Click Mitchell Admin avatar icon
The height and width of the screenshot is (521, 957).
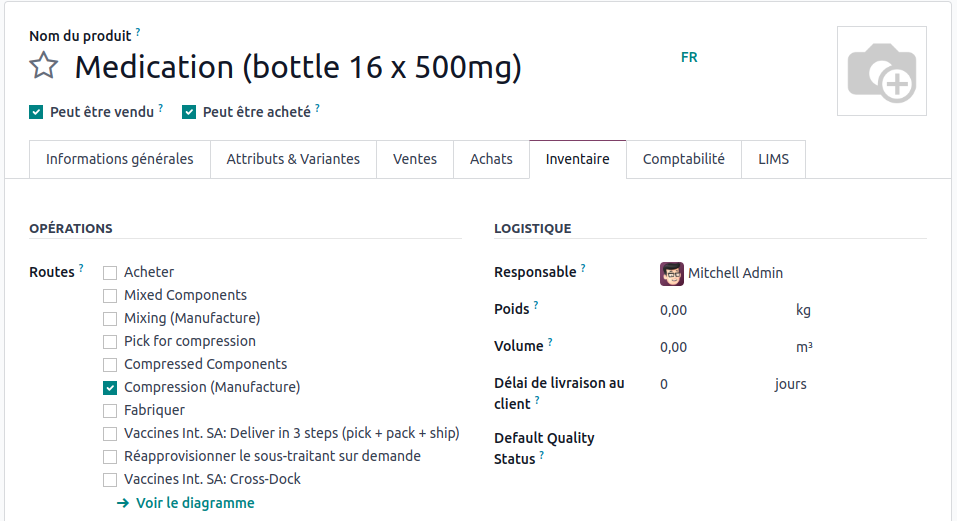pos(672,273)
